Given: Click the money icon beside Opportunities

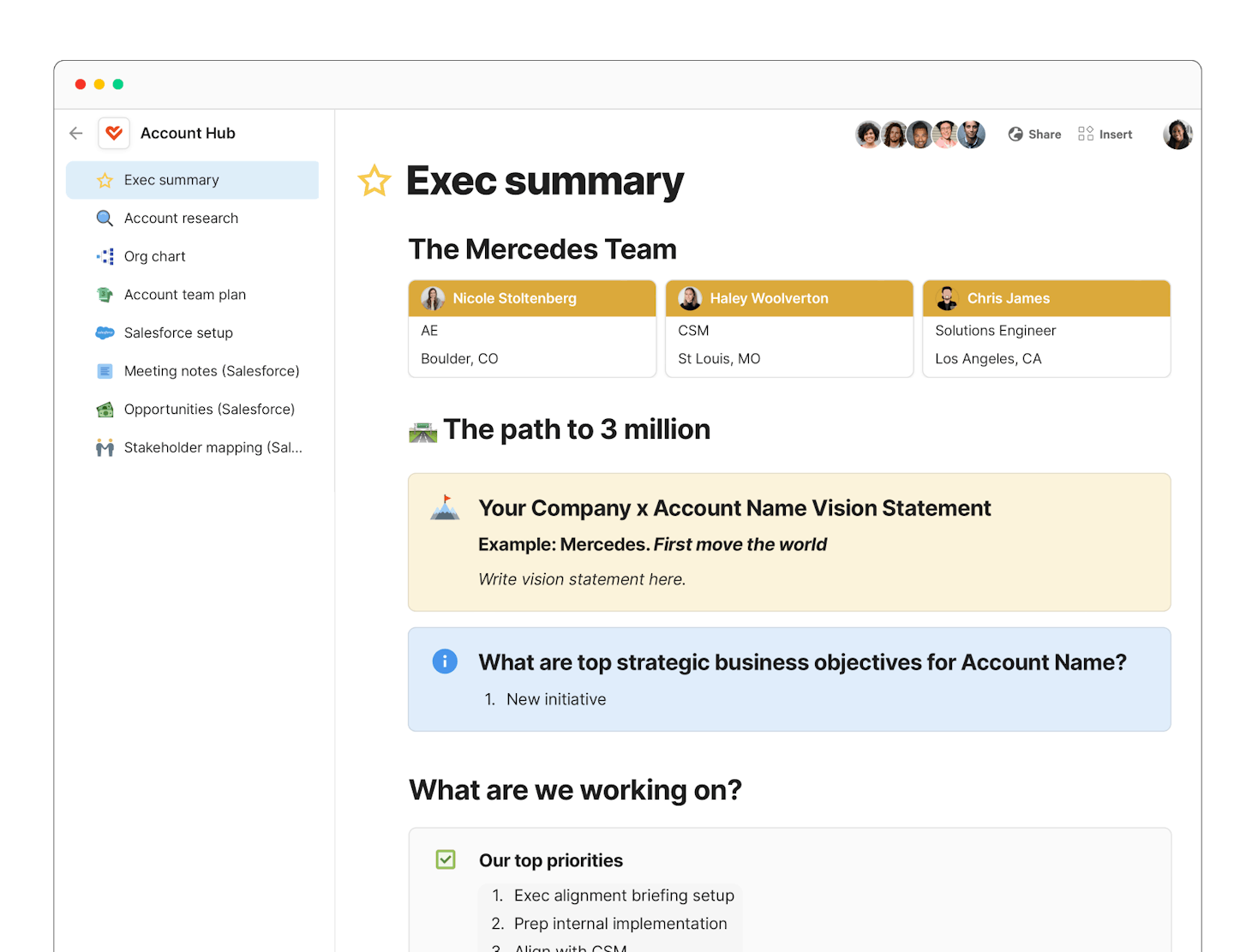Looking at the screenshot, I should tap(105, 409).
